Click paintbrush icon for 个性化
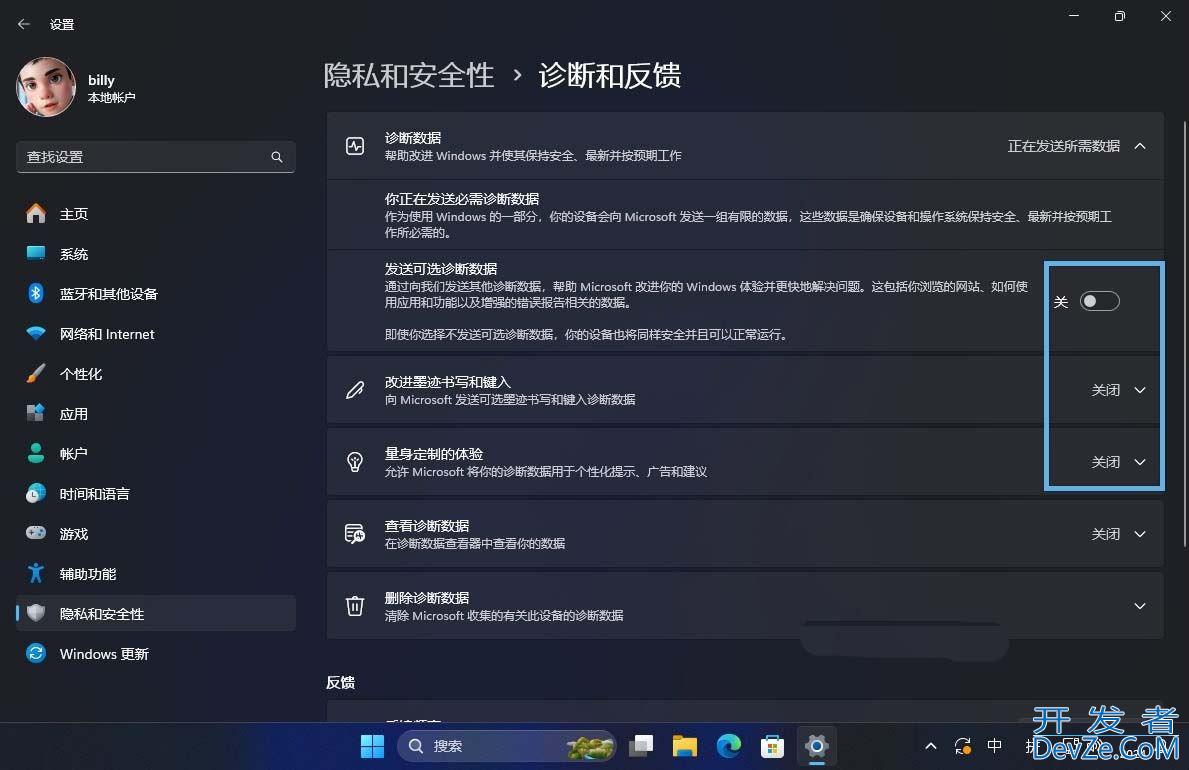1189x770 pixels. (36, 373)
